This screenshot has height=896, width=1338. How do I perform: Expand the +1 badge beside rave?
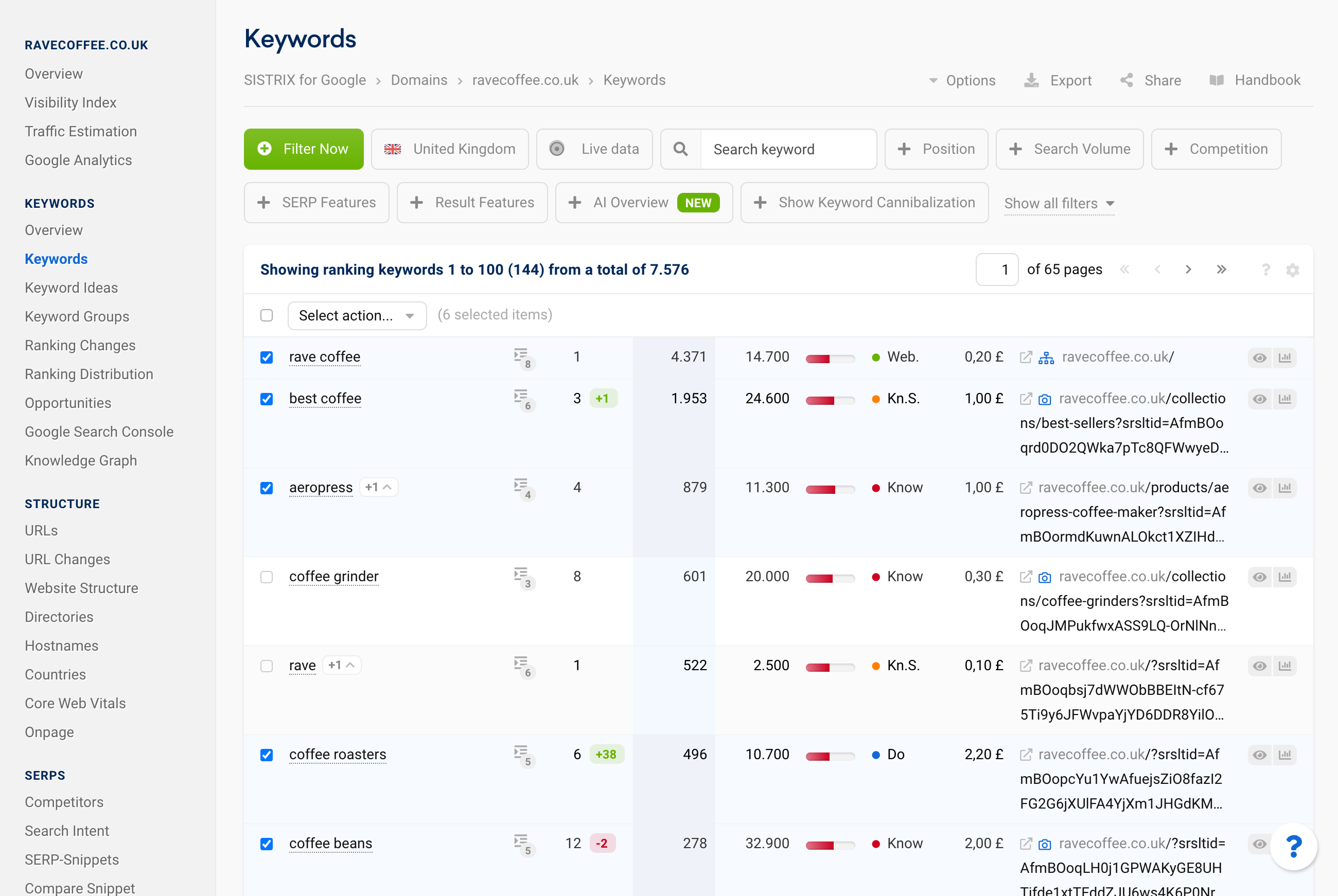click(x=342, y=665)
